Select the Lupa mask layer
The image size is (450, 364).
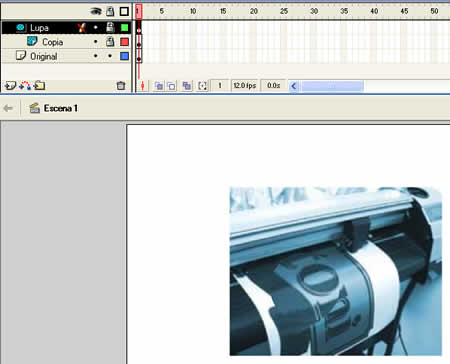tap(67, 28)
